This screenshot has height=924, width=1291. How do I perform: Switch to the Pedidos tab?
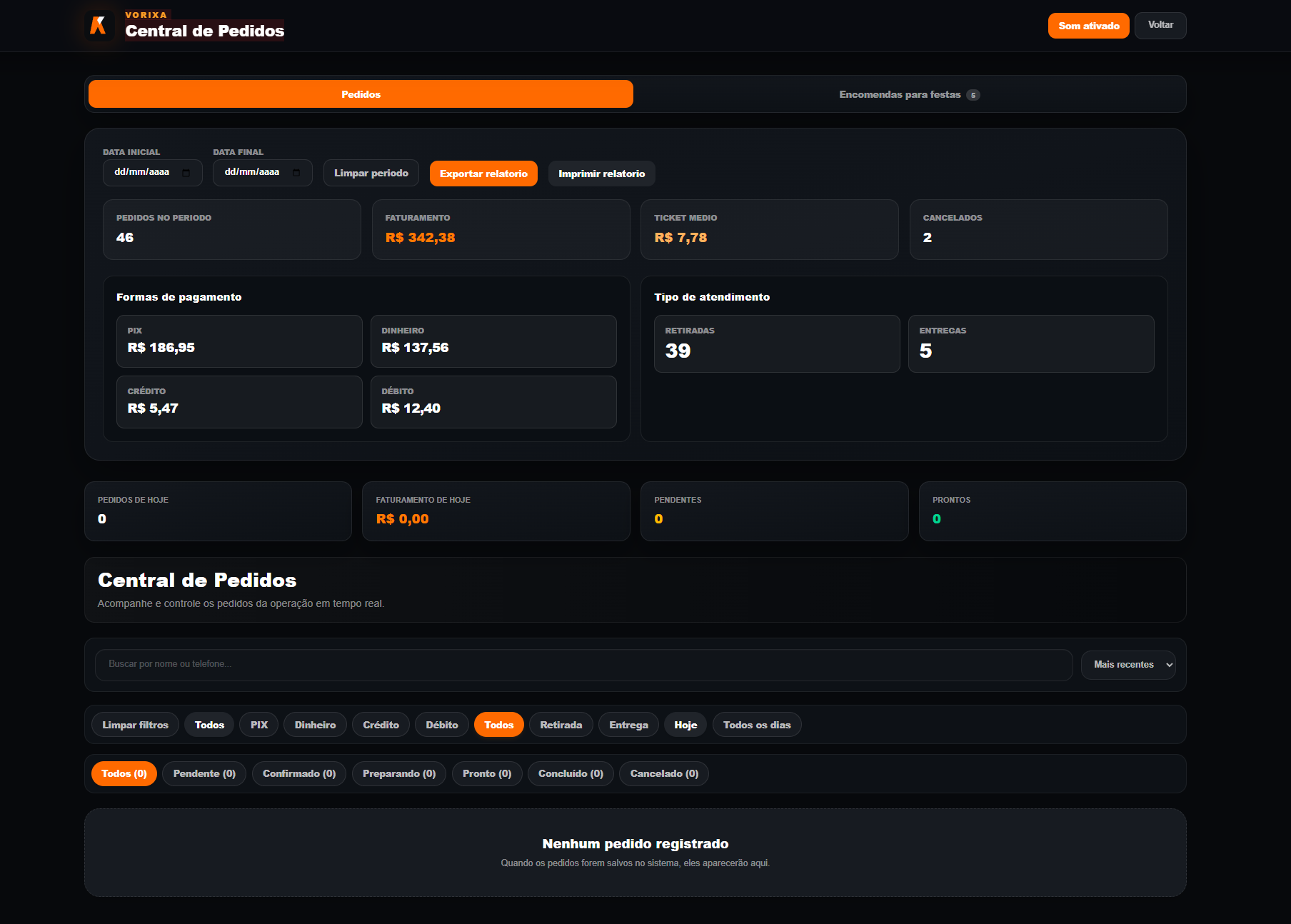361,94
